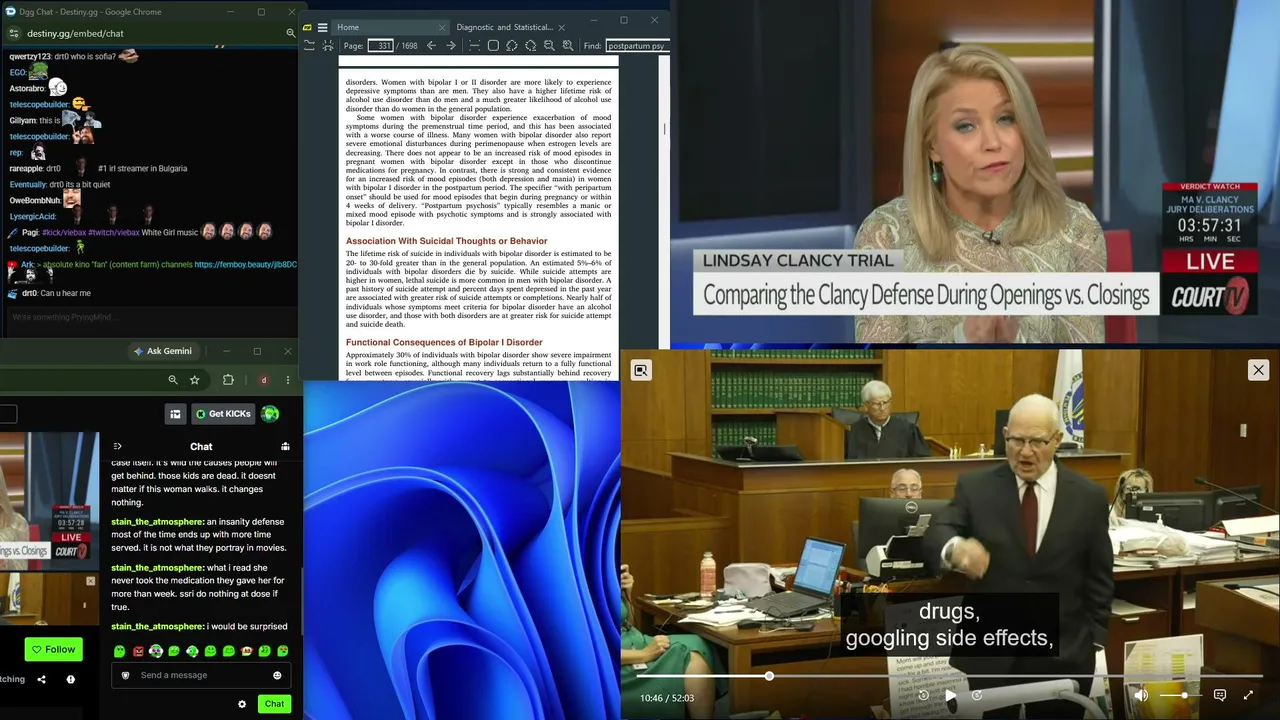Image resolution: width=1280 pixels, height=720 pixels.
Task: Enter fullscreen on the trial video
Action: tap(1248, 695)
